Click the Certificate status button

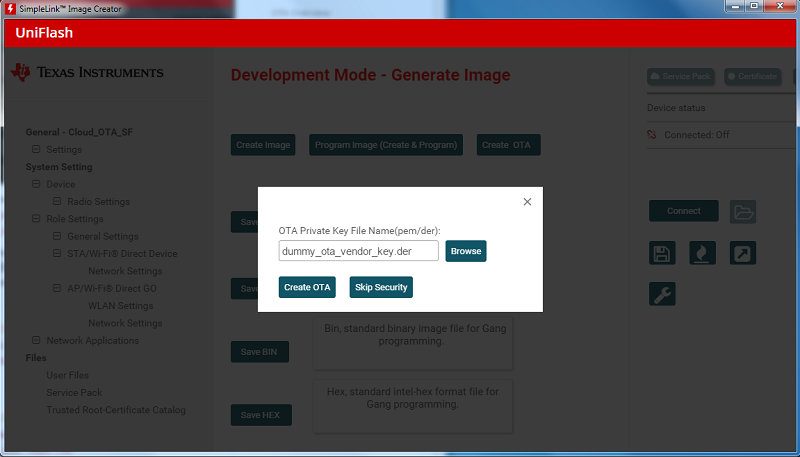[753, 77]
